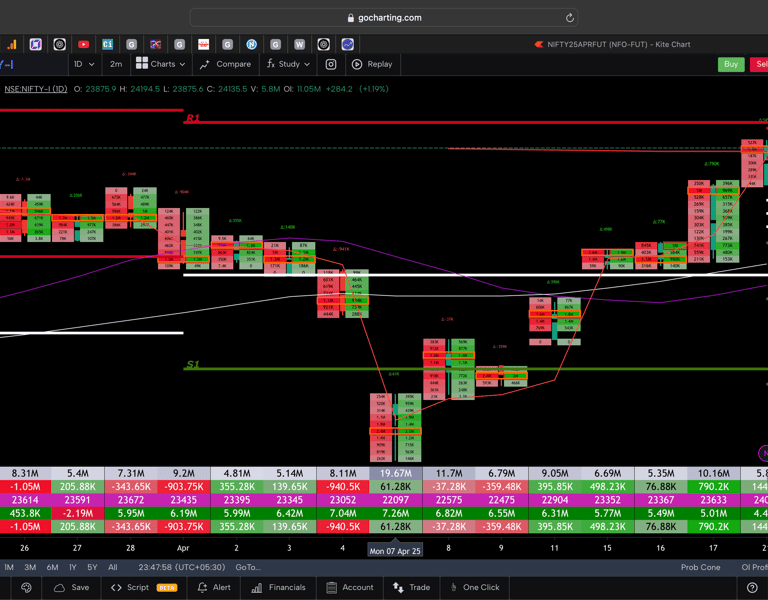Open the Financials panel
Screen dimensions: 768x600
[x=278, y=587]
